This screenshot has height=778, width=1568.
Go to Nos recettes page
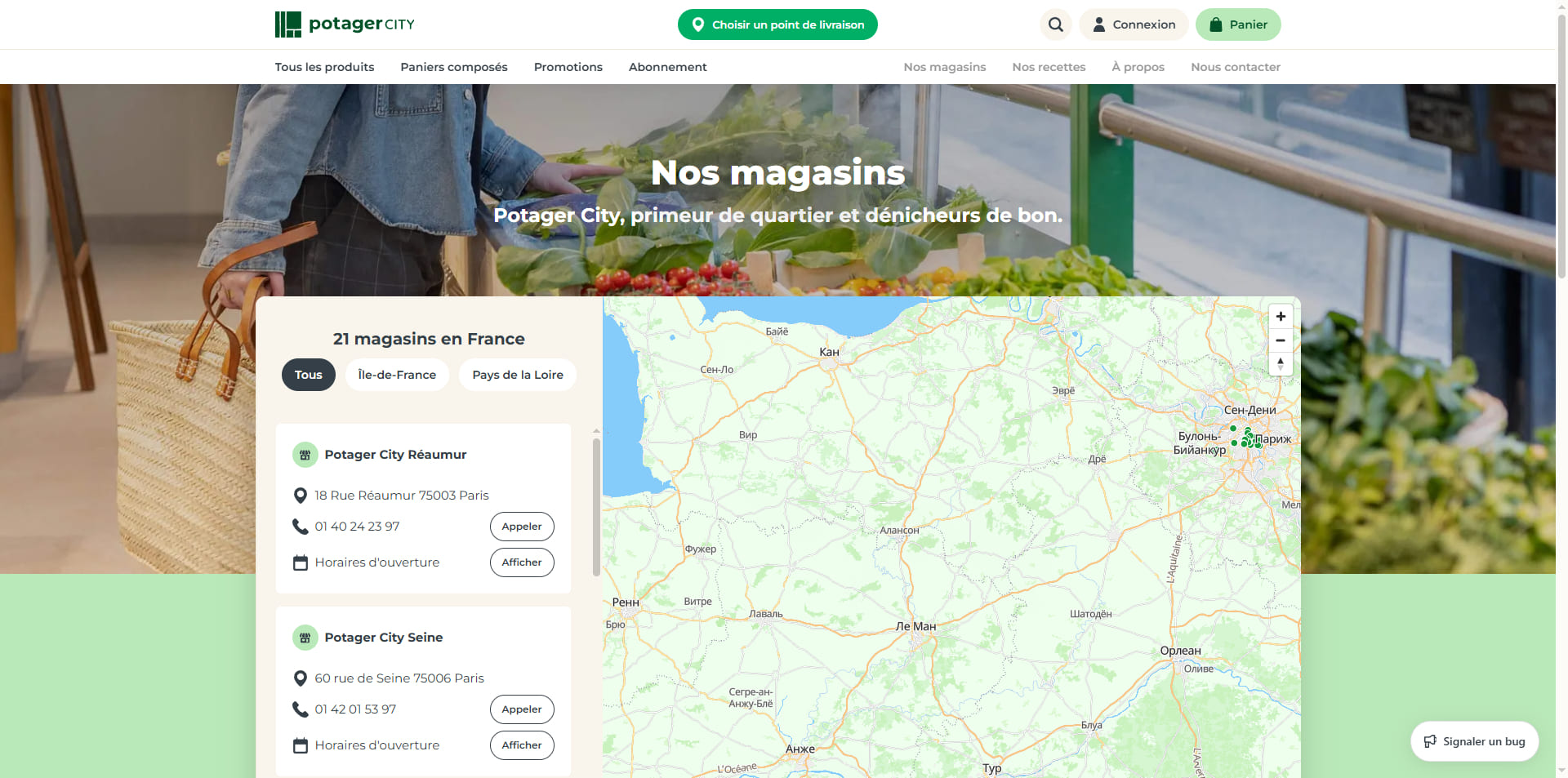point(1049,67)
